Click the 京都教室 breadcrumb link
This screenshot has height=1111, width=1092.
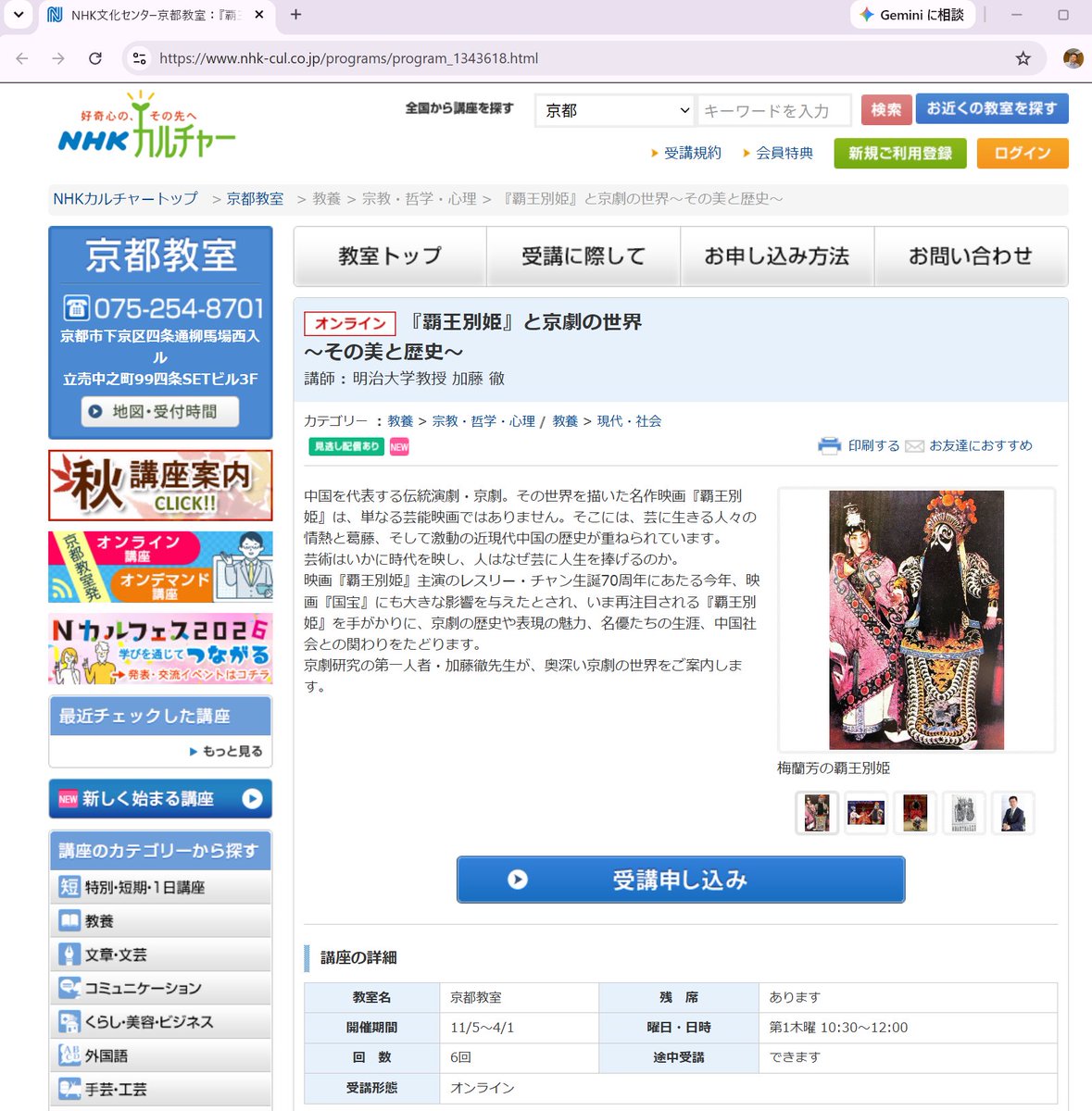point(255,199)
